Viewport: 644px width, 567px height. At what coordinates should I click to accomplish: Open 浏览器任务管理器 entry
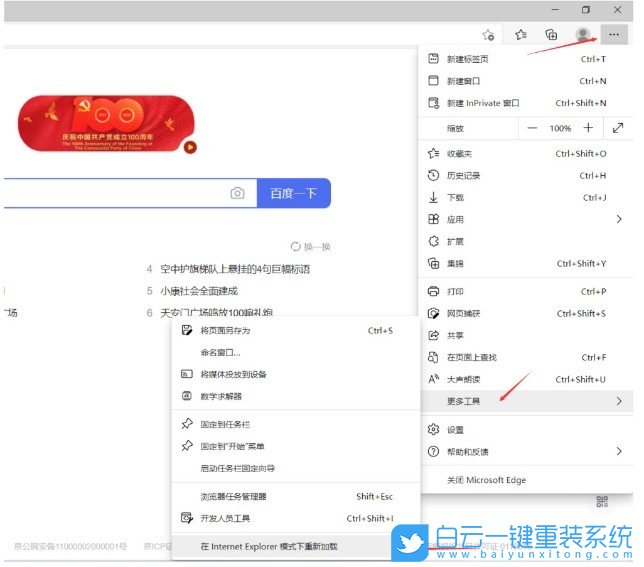tap(296, 496)
